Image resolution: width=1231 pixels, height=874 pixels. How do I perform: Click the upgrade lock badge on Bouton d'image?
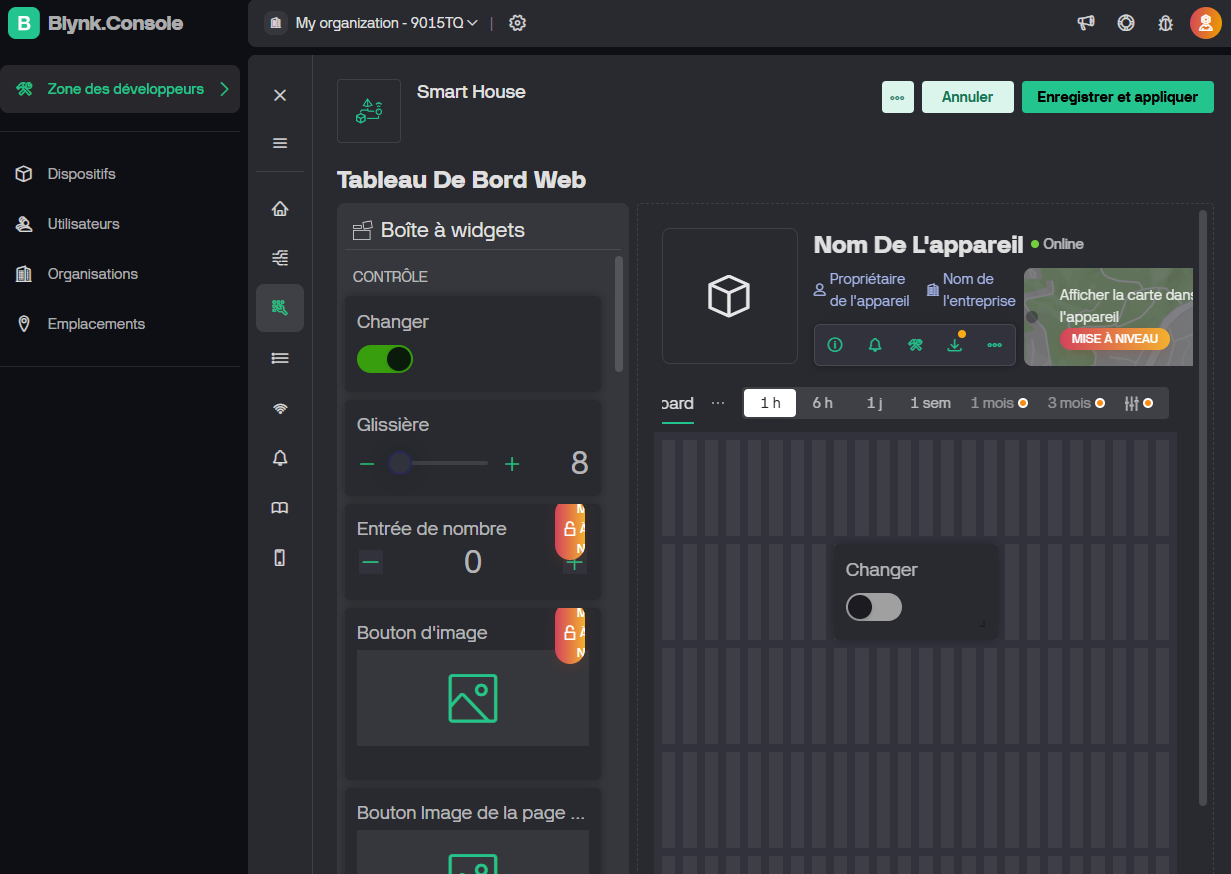click(570, 634)
